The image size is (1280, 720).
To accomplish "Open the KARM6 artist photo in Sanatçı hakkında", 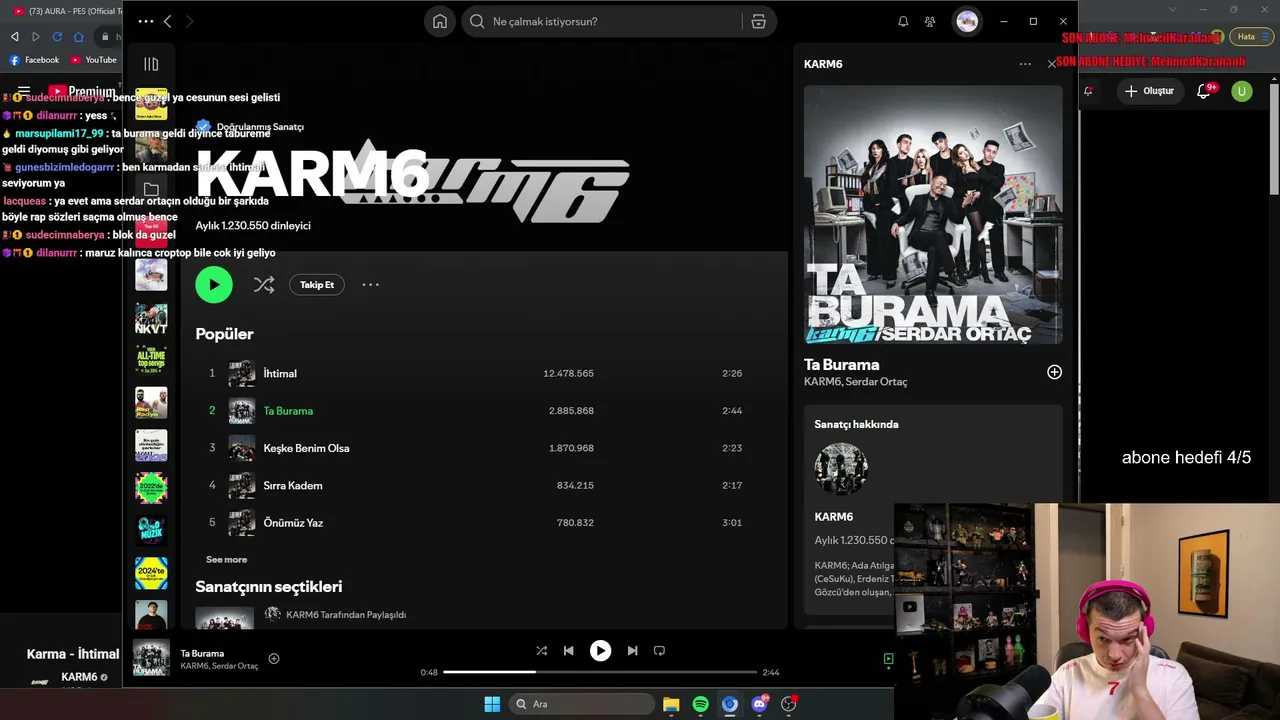I will pos(841,469).
